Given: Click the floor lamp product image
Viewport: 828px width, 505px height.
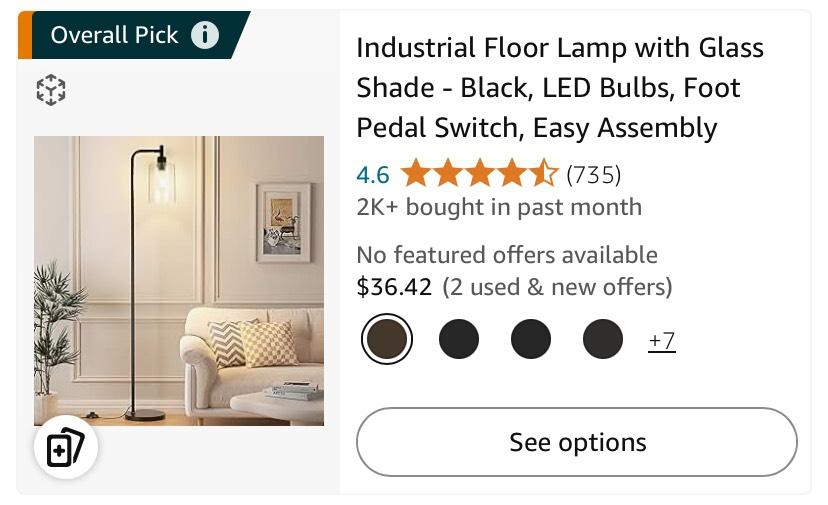Looking at the screenshot, I should 179,281.
